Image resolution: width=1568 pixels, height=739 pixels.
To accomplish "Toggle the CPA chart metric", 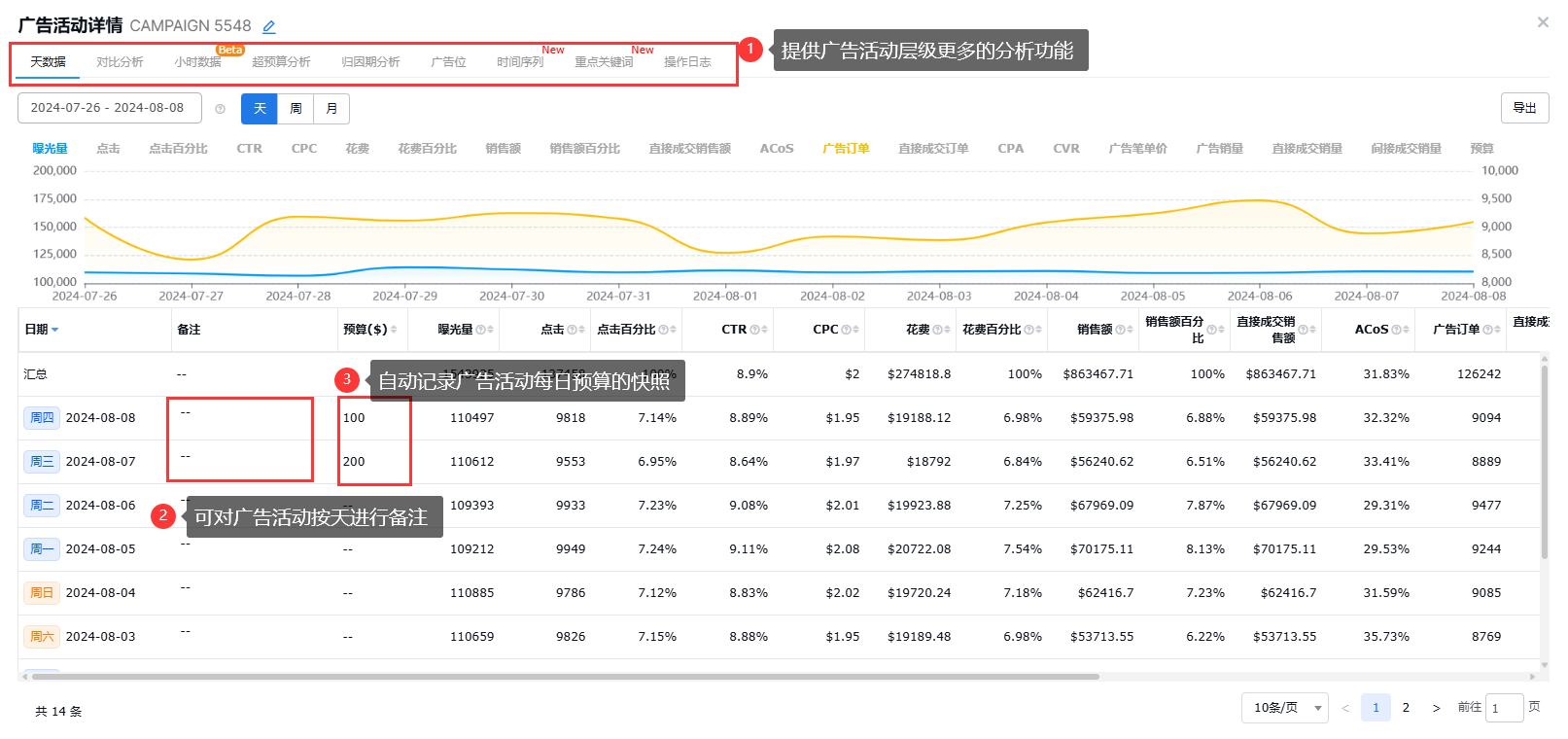I will click(1010, 149).
